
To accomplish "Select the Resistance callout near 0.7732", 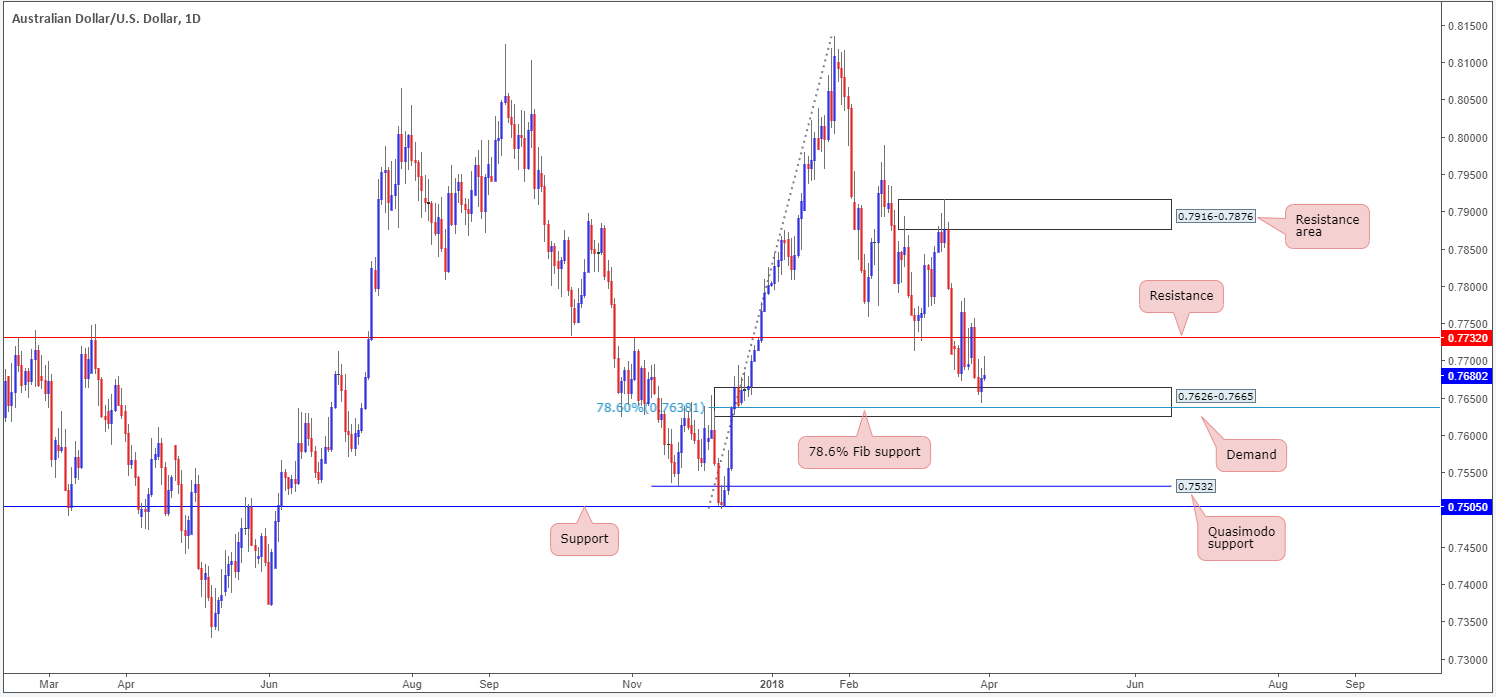I will coord(1181,296).
